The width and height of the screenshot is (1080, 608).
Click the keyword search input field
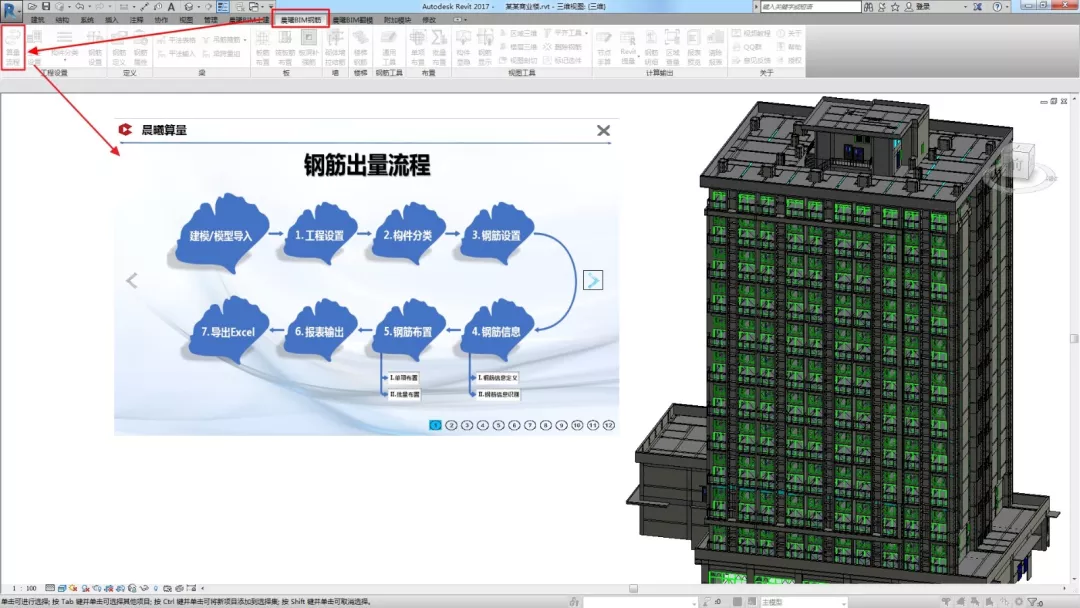(x=808, y=7)
